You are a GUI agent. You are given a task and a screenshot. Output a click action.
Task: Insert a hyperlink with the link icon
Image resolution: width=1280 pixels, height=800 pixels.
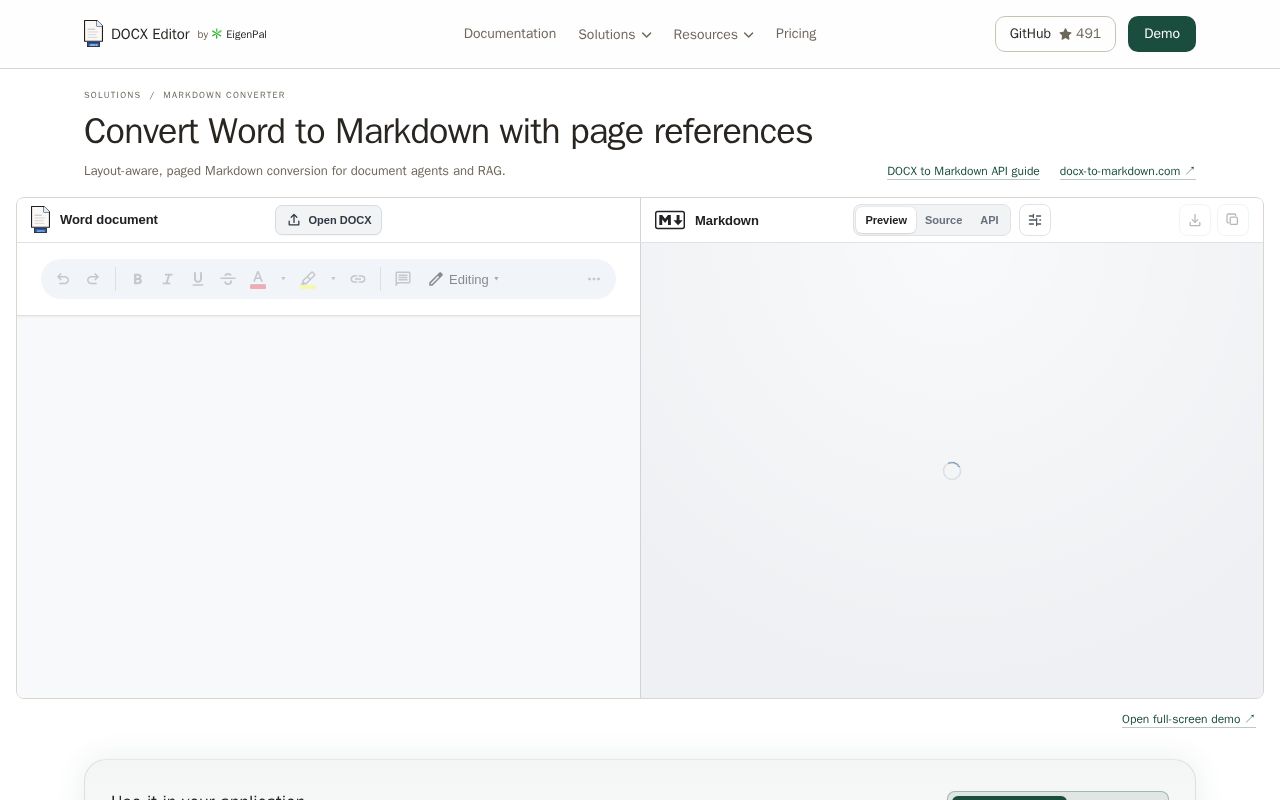[358, 279]
